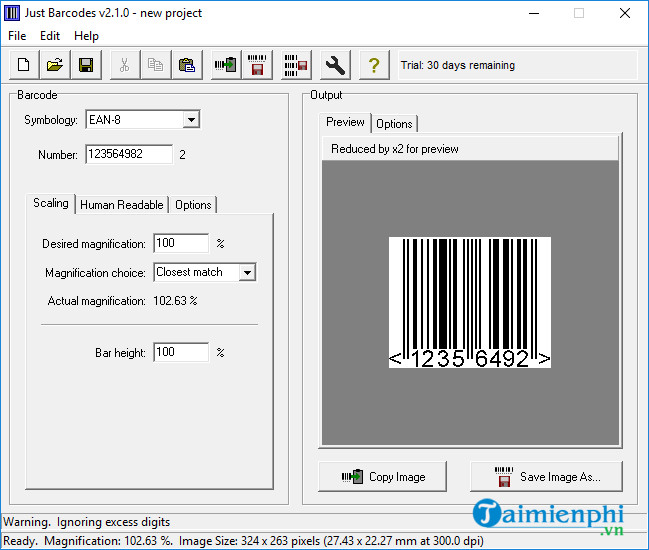Click the Actual magnification value 102.63 %
Screen dimensions: 649x550
[x=175, y=301]
